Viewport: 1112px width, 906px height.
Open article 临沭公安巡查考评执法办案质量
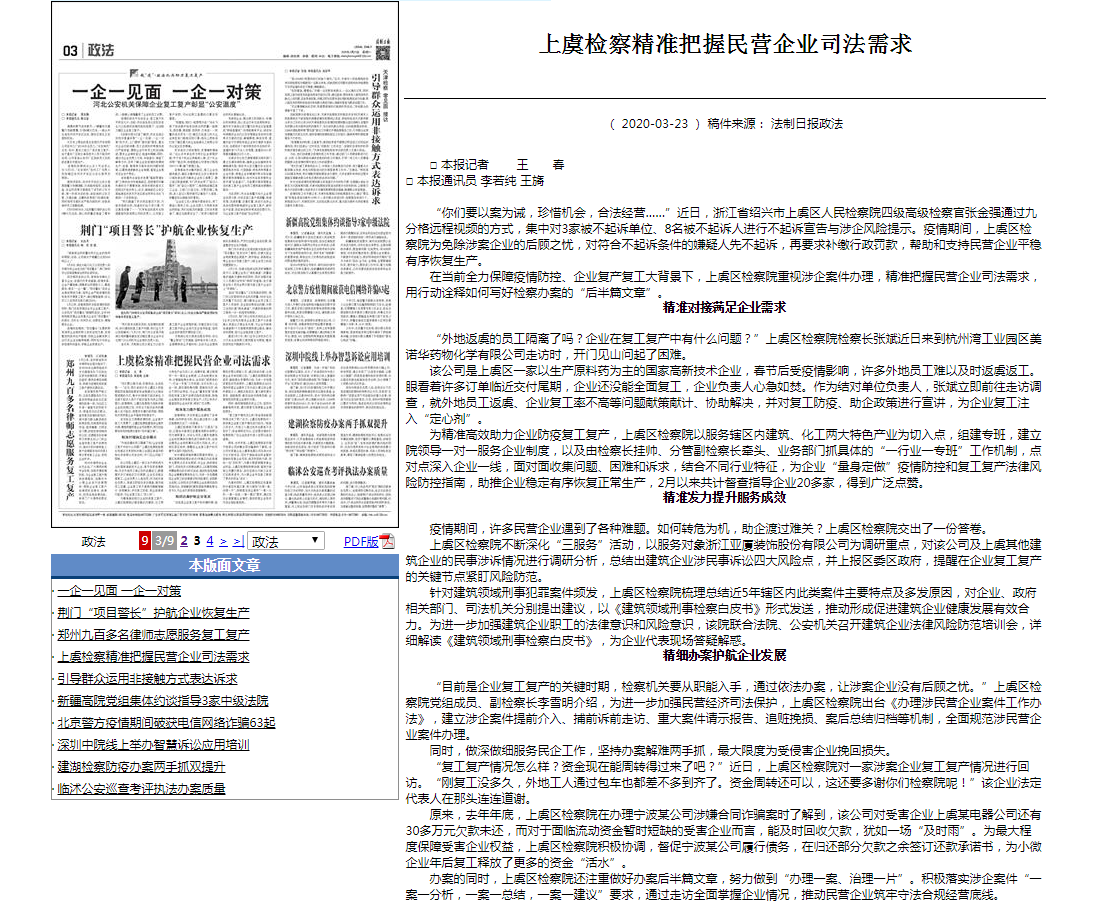click(x=141, y=788)
